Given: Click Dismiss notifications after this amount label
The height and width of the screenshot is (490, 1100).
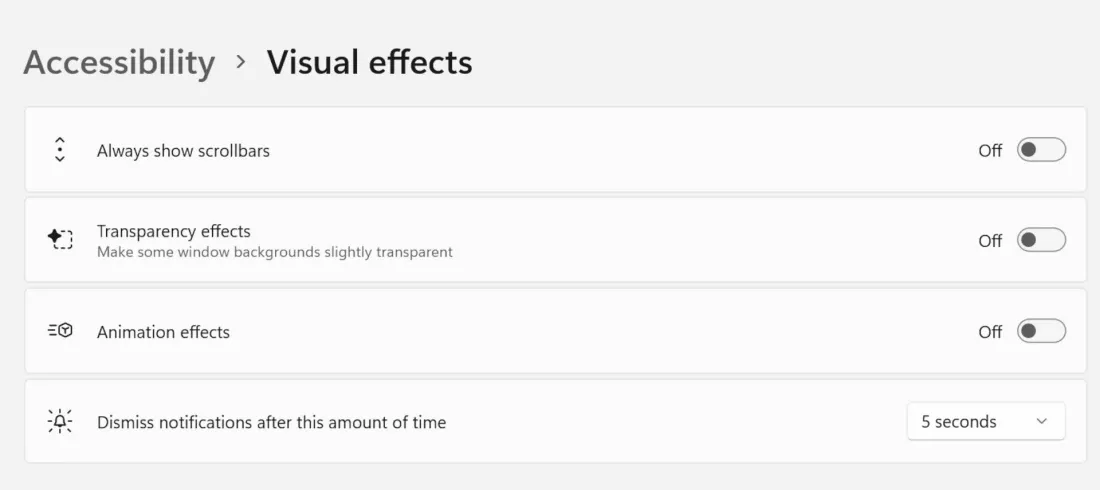Looking at the screenshot, I should point(271,422).
